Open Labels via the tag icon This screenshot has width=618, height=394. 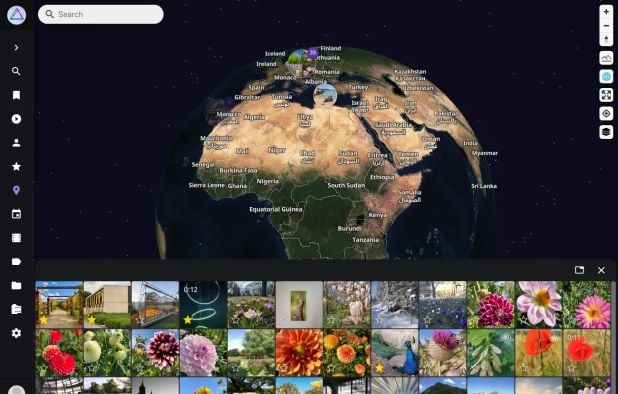[x=16, y=262]
